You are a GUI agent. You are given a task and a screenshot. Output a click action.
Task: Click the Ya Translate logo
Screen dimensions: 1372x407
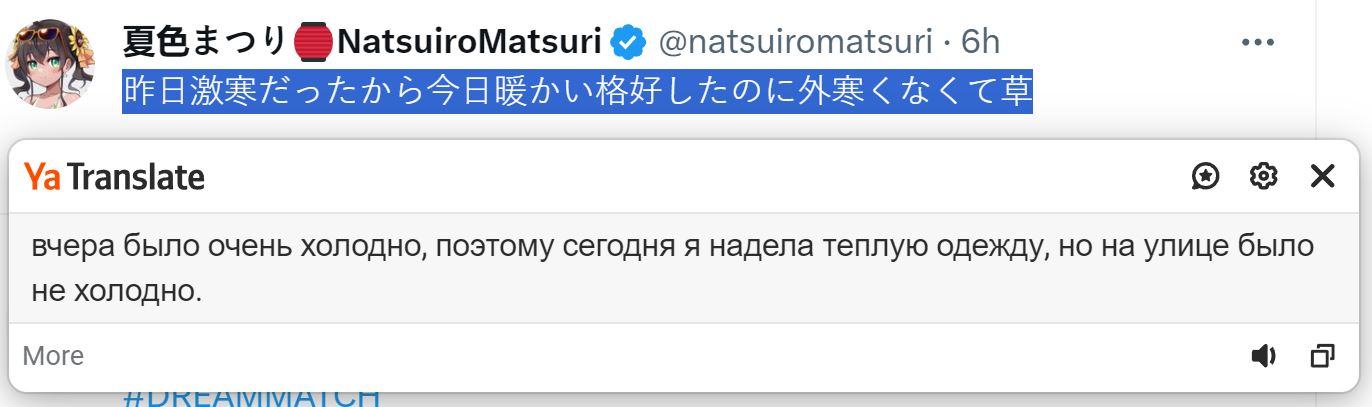(x=114, y=177)
